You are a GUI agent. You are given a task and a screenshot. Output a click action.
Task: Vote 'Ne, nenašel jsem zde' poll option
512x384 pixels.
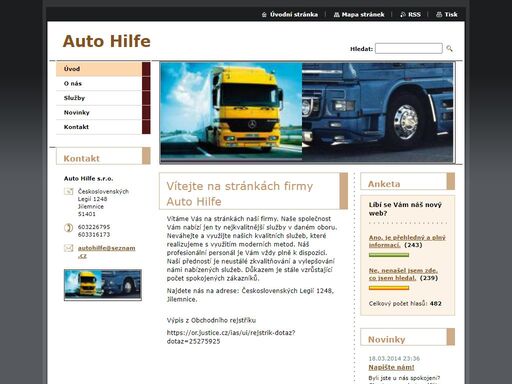(403, 274)
